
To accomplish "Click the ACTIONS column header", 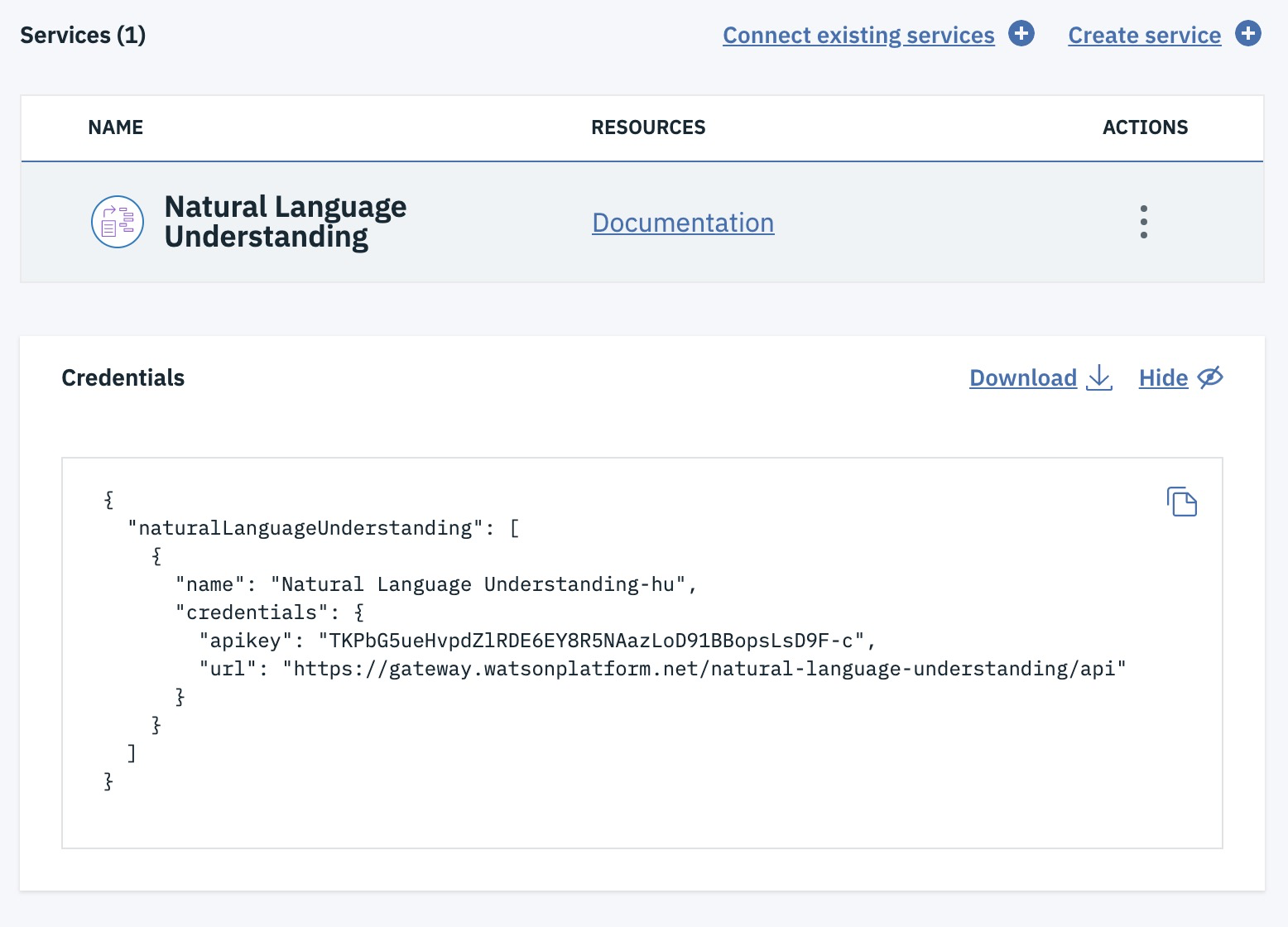I will 1145,127.
